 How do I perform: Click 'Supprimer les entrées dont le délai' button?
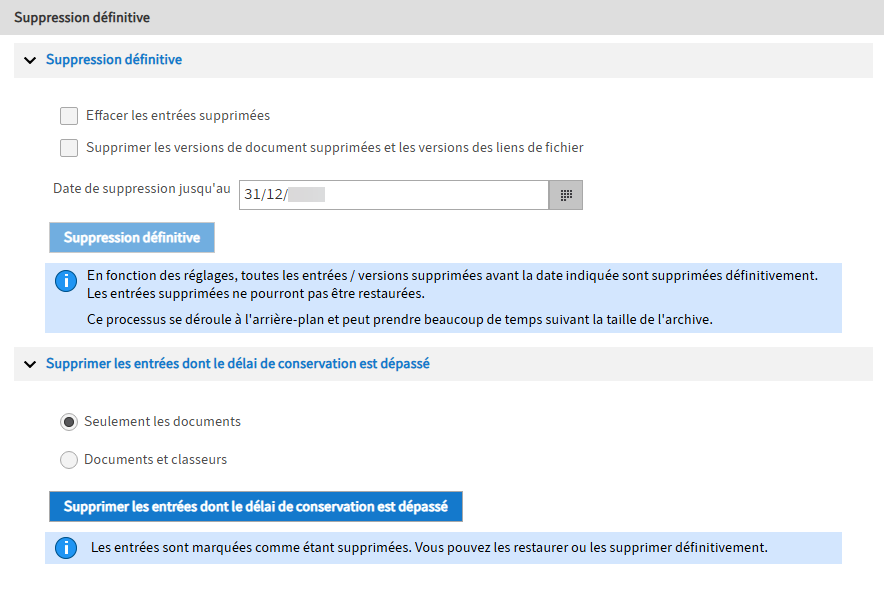pos(255,507)
